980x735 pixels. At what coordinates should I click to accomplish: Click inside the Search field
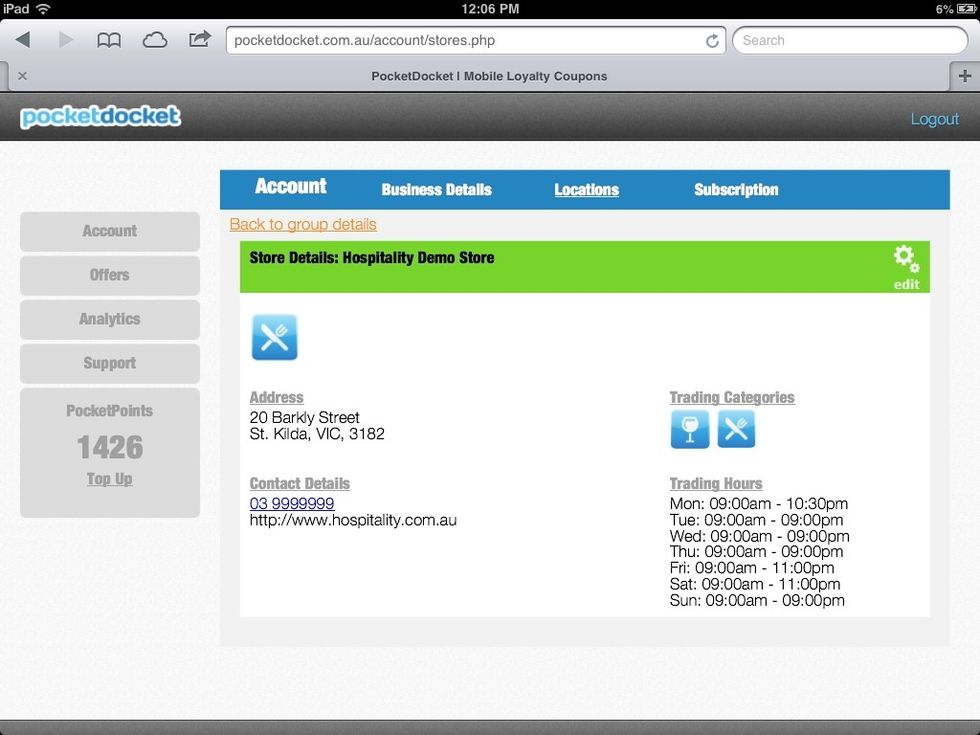[x=850, y=40]
